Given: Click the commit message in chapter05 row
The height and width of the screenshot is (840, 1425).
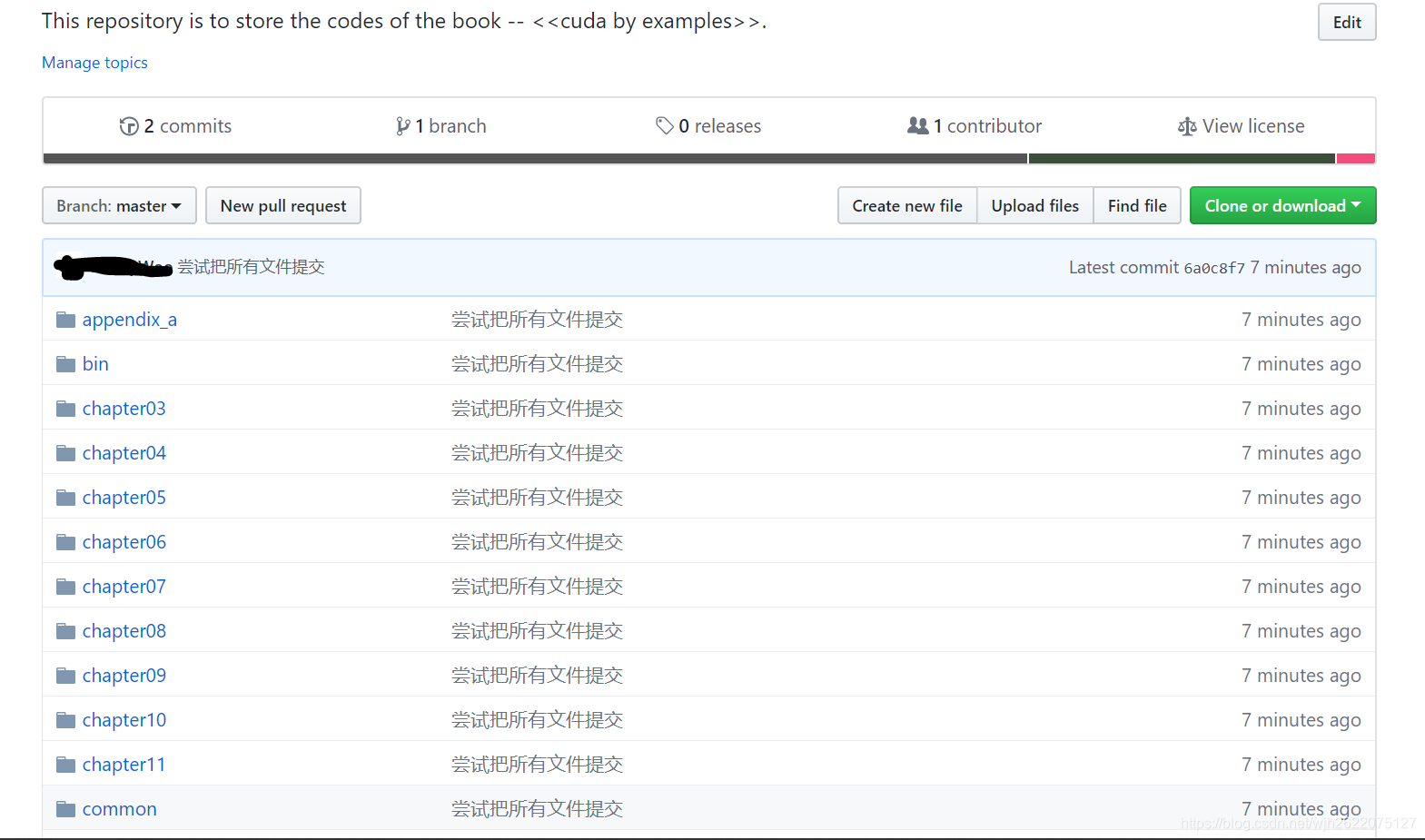Looking at the screenshot, I should (x=537, y=498).
